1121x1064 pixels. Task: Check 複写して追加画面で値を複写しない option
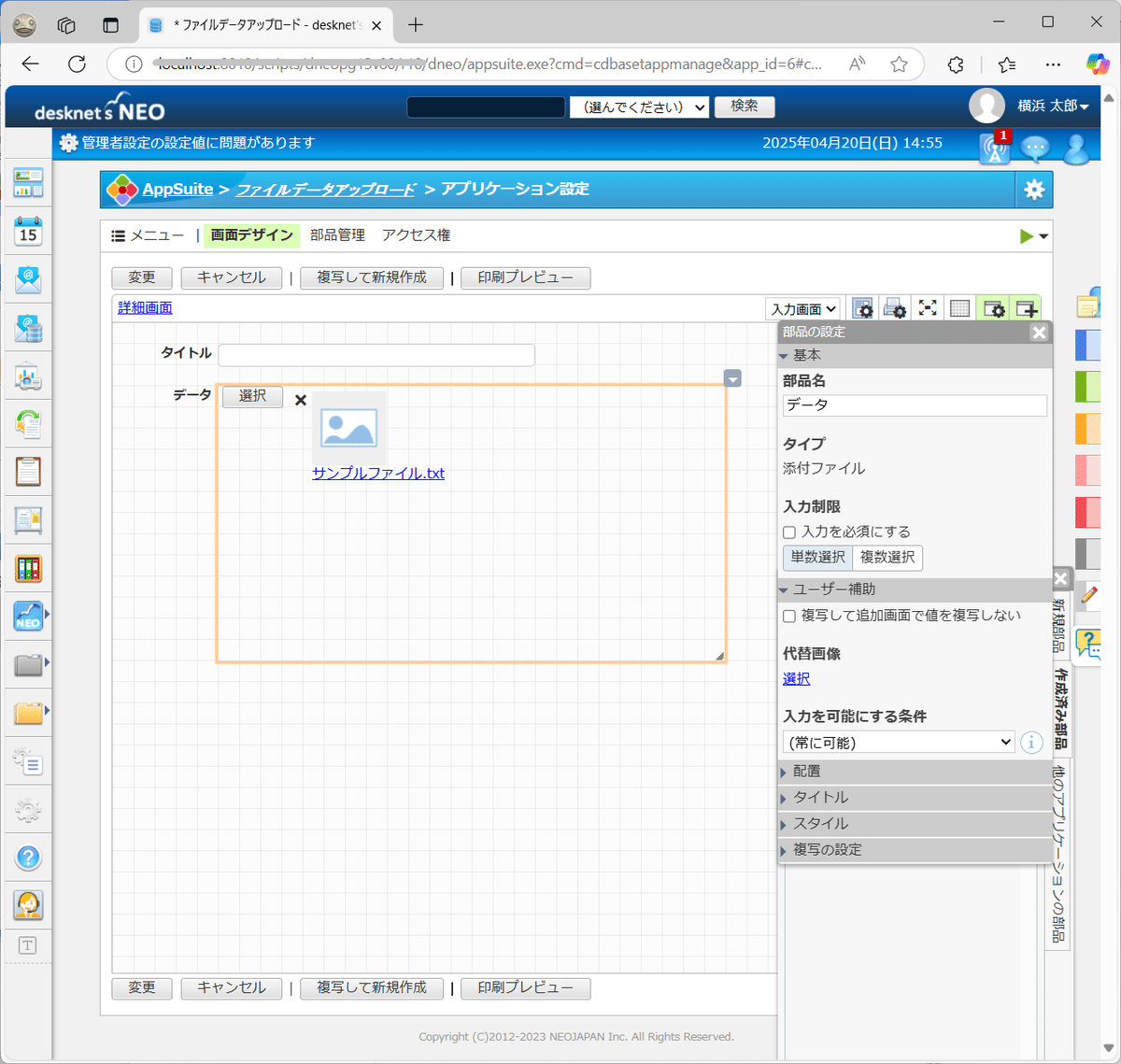788,616
